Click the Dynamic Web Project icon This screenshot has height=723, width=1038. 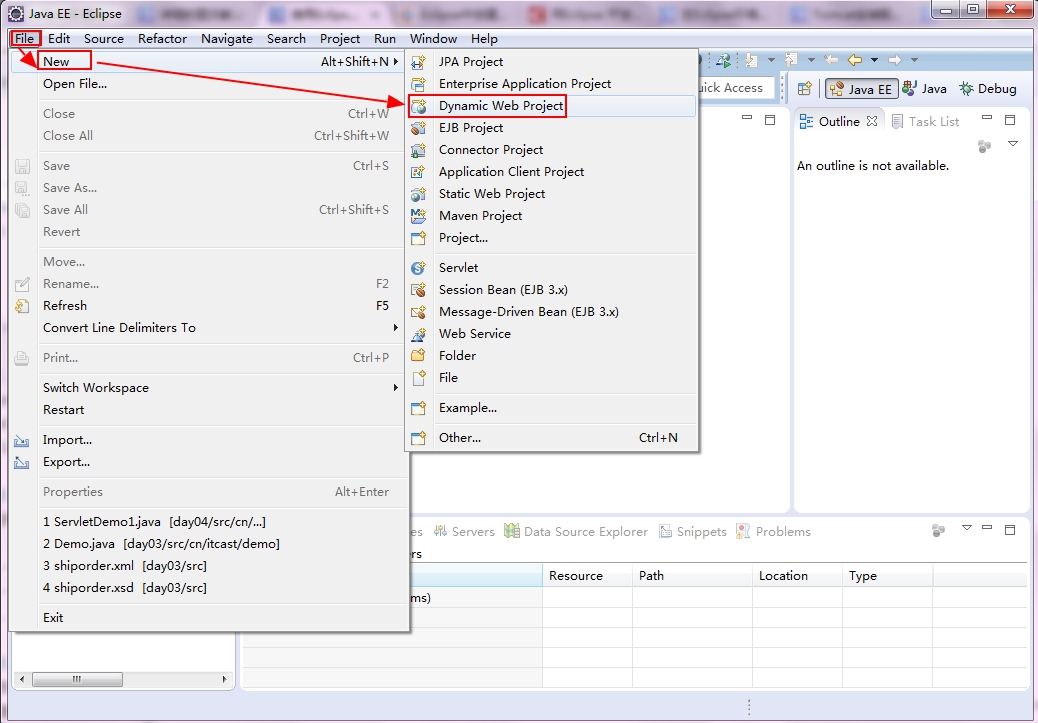pyautogui.click(x=418, y=106)
